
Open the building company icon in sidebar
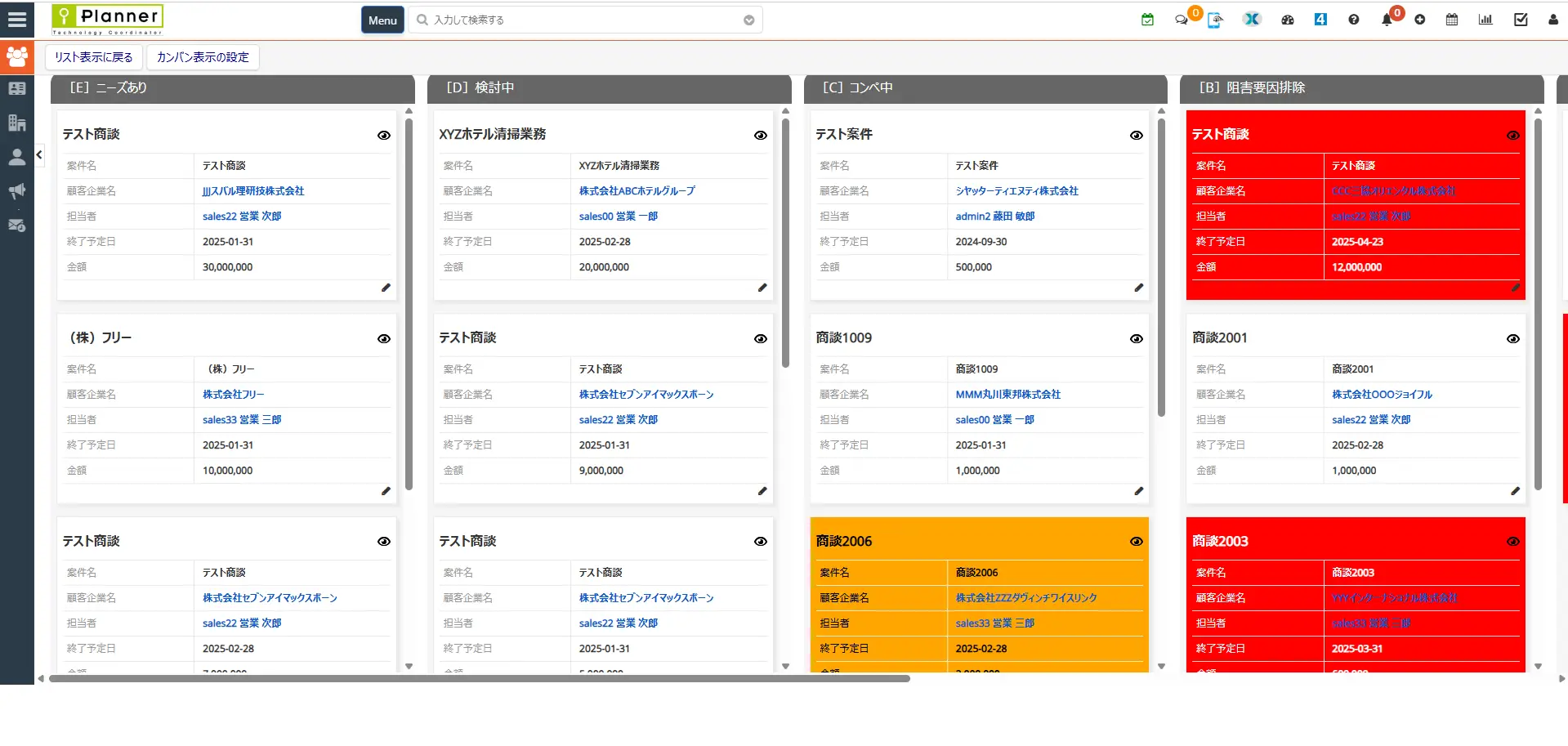coord(16,123)
